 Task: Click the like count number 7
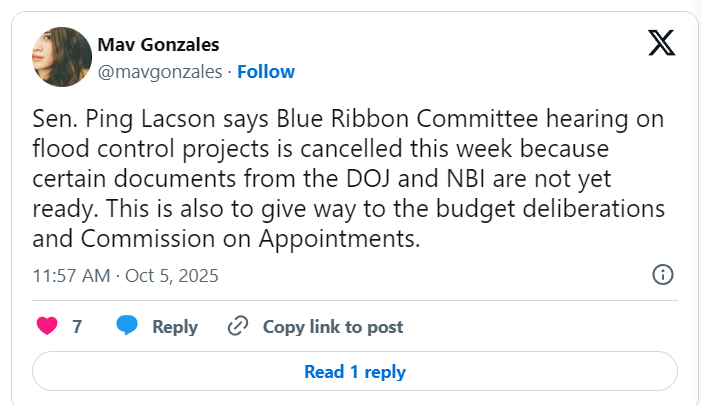click(77, 327)
